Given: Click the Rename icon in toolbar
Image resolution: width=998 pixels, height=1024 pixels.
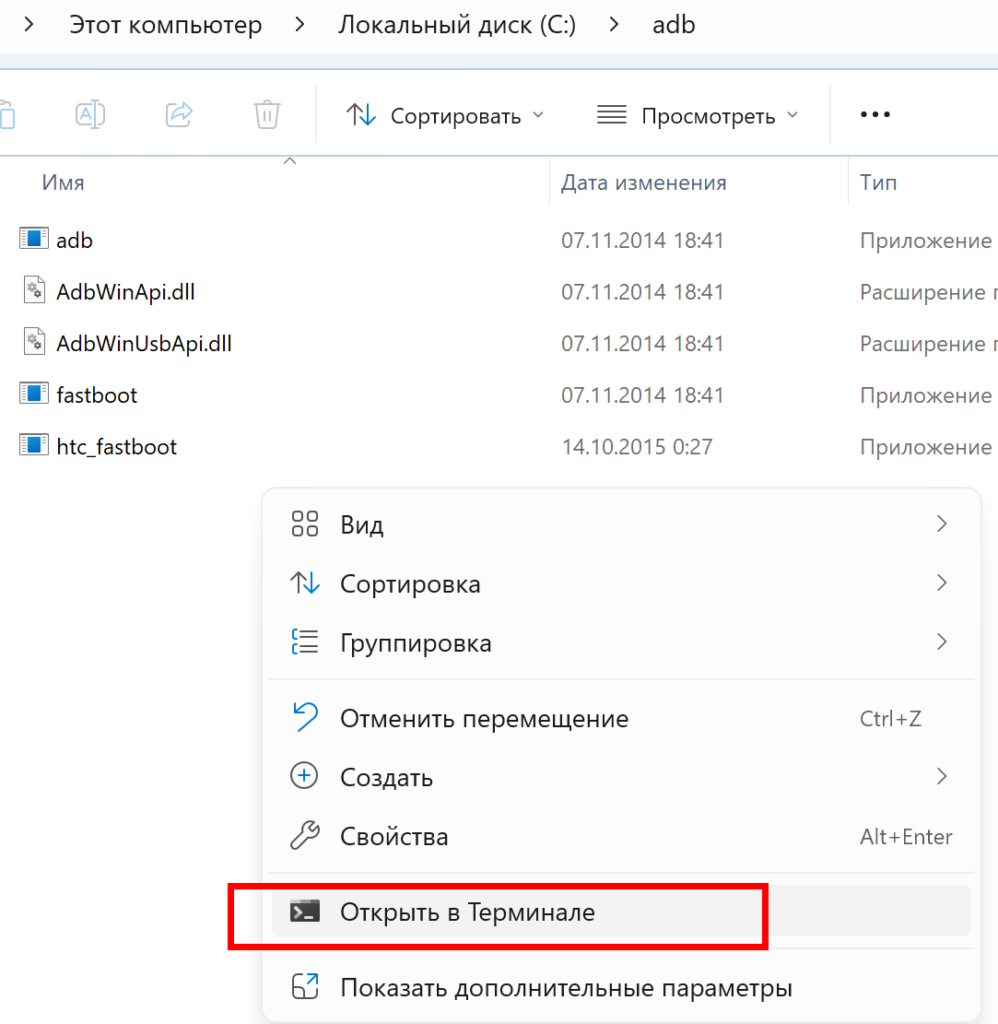Looking at the screenshot, I should 90,114.
